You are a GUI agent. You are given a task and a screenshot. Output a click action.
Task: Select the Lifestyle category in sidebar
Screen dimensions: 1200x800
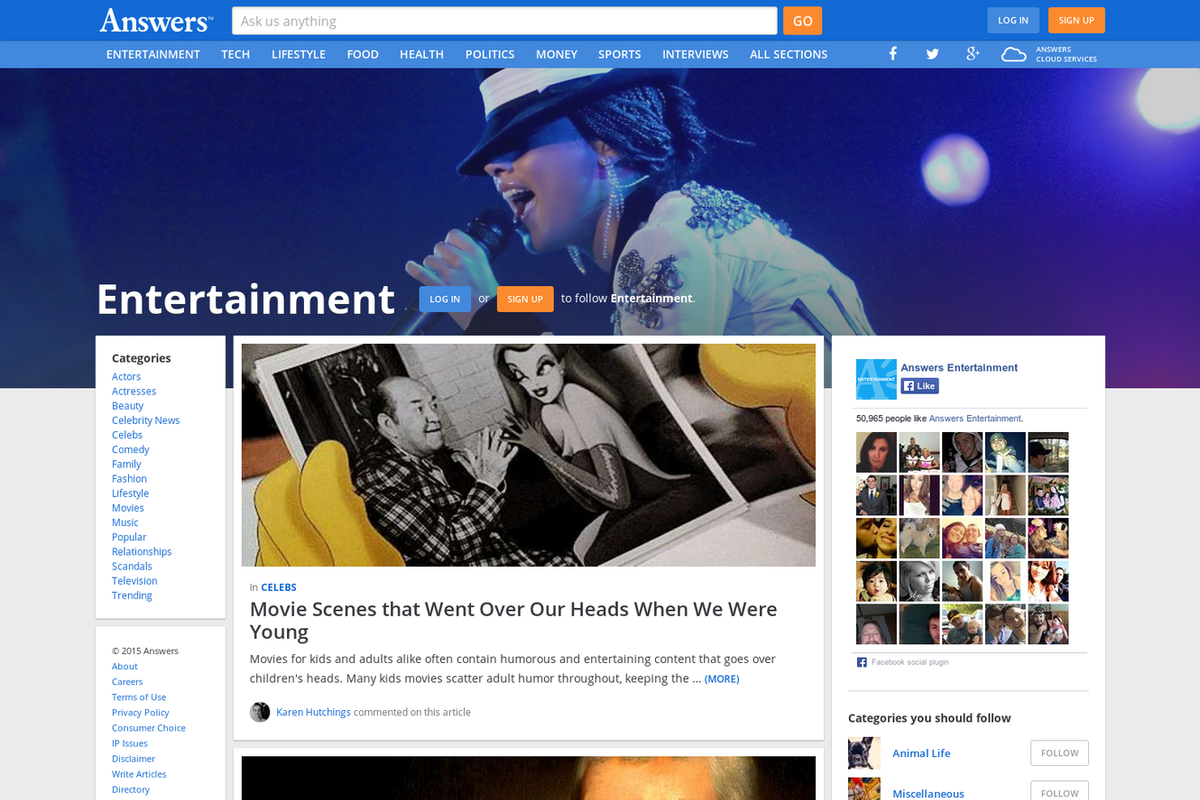point(130,493)
